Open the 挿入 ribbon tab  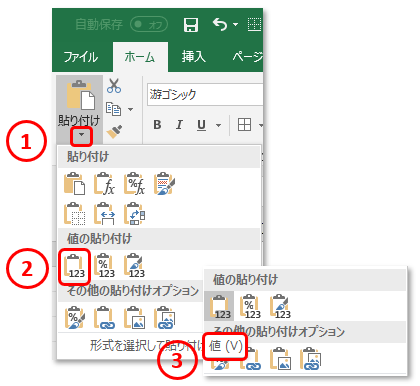pyautogui.click(x=194, y=56)
